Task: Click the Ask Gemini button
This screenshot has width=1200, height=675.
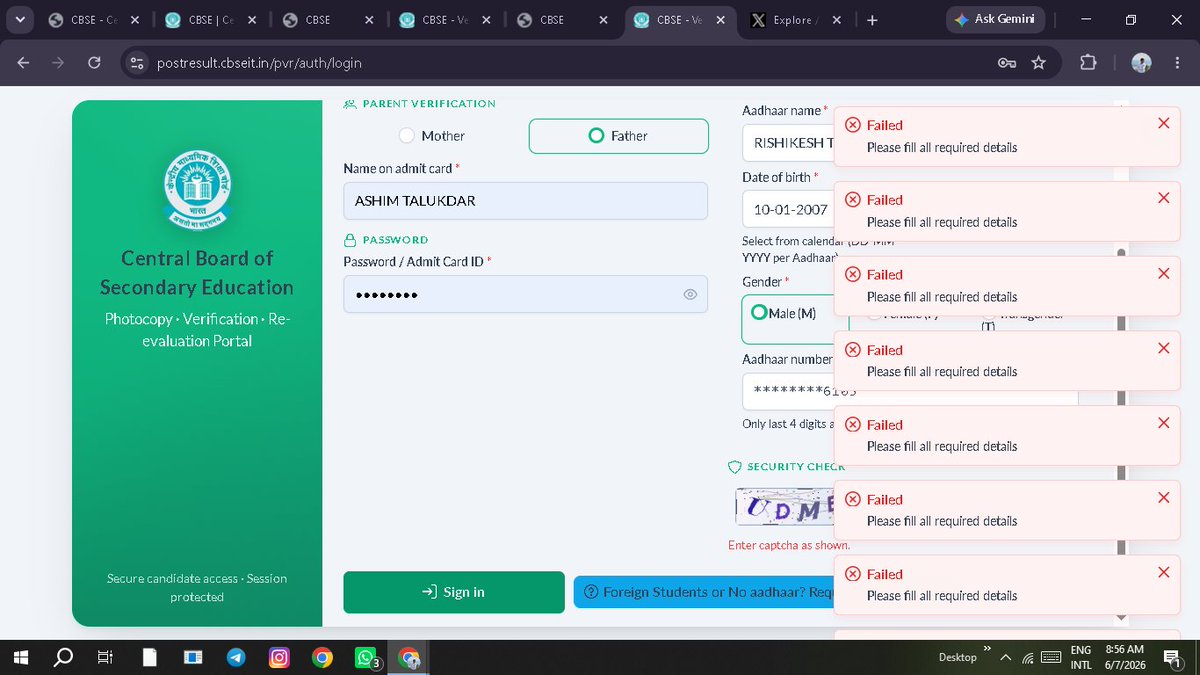Action: [x=994, y=19]
